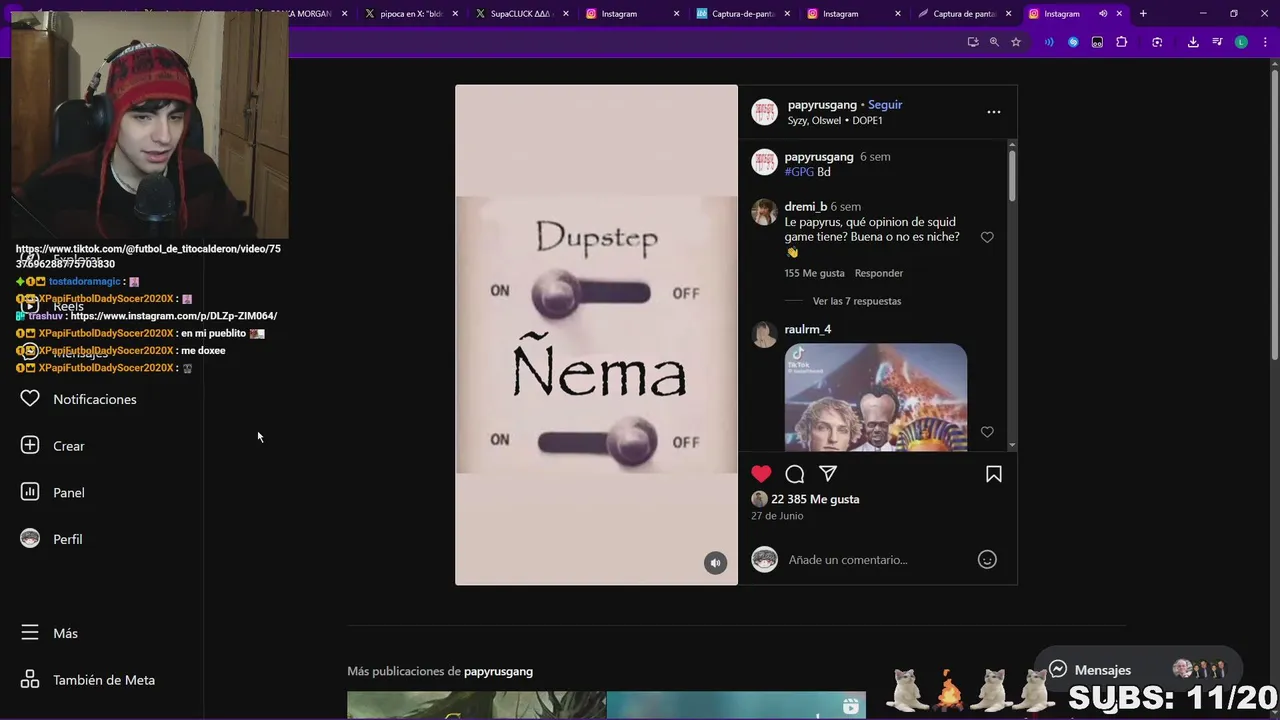Reply to dremi_b with Responder

click(x=879, y=273)
